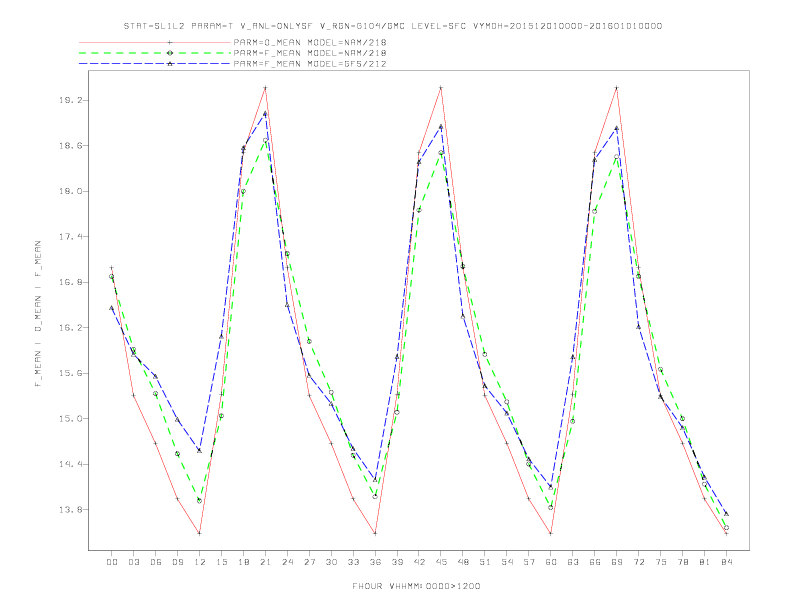Click x-axis forecast hour label 45

click(x=441, y=562)
